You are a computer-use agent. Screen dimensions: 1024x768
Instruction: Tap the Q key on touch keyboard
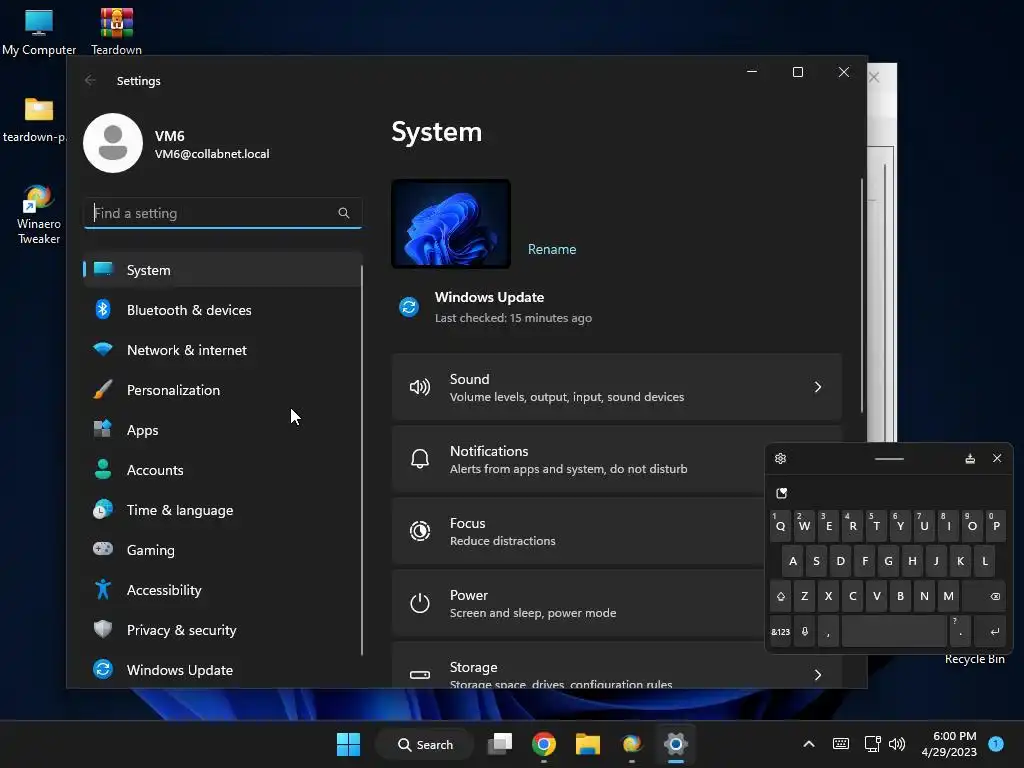coord(780,526)
